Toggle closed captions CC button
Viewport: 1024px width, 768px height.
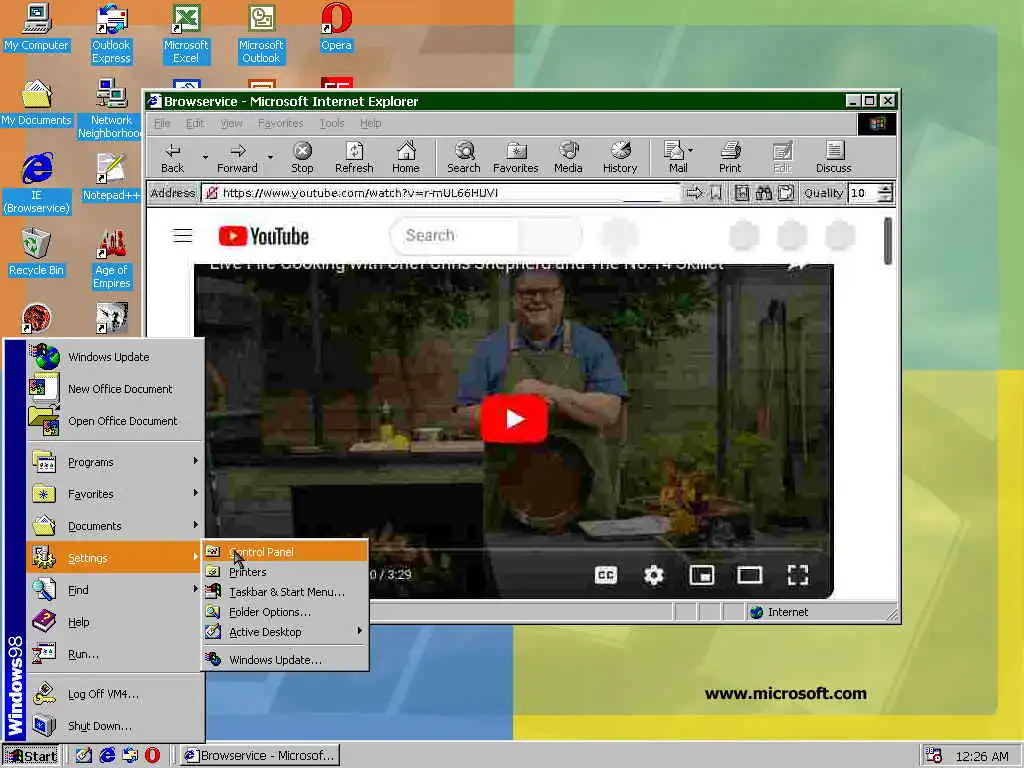(605, 575)
